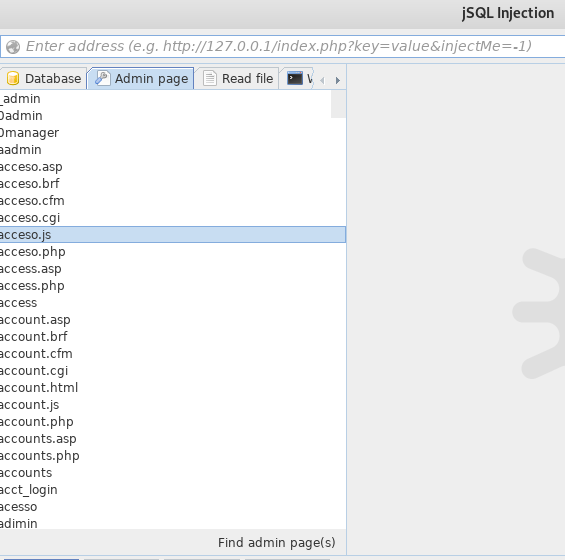Screen dimensions: 565x560
Task: Select account.brf in the list
Action: click(x=173, y=337)
